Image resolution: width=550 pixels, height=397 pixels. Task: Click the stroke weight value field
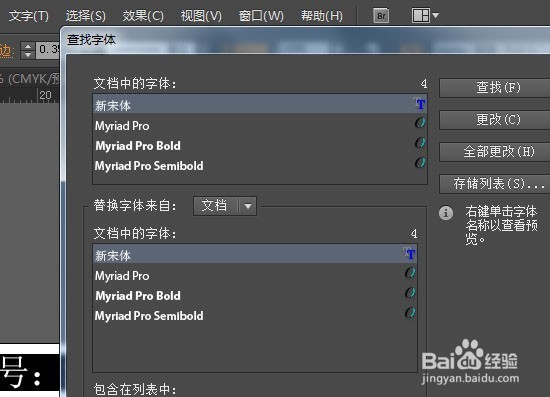(x=48, y=50)
